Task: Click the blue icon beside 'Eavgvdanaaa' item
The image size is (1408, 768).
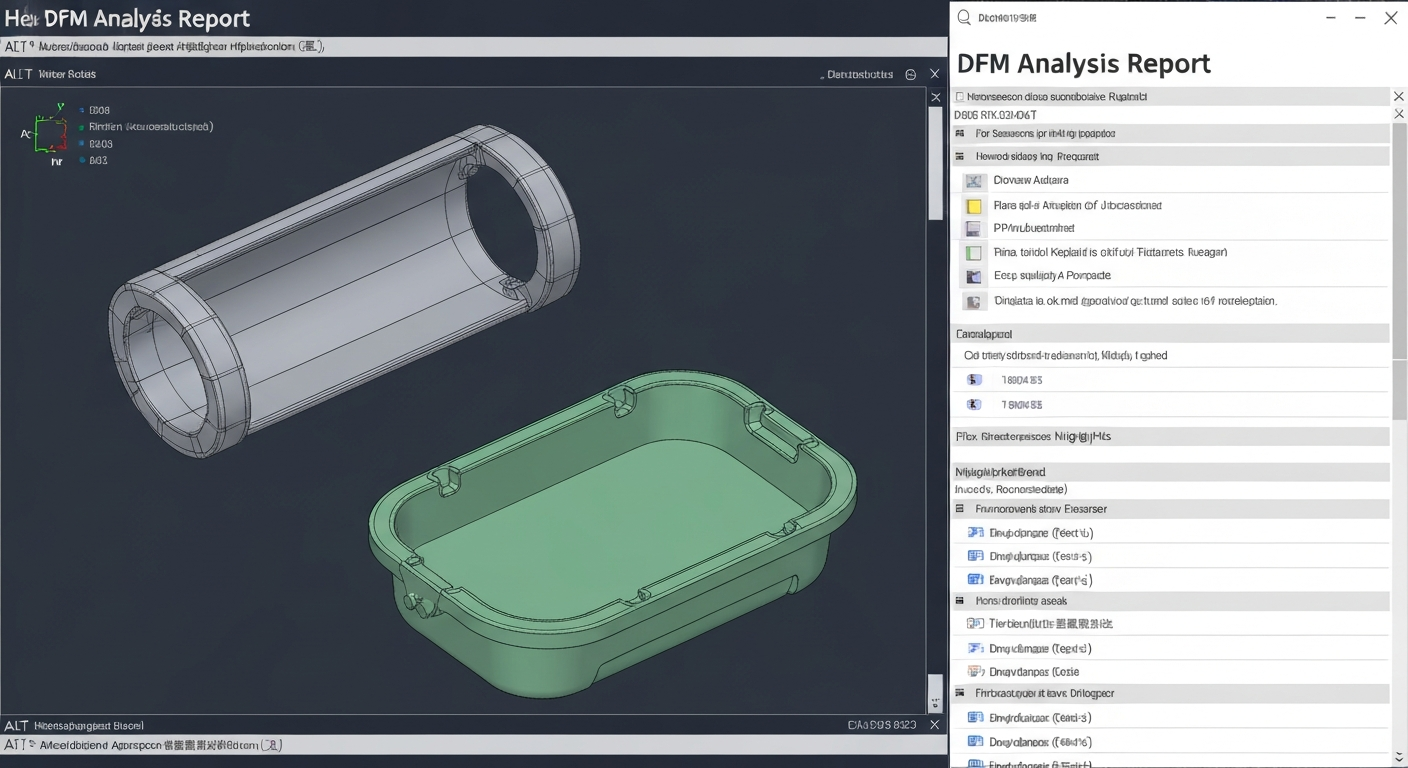Action: (x=975, y=580)
